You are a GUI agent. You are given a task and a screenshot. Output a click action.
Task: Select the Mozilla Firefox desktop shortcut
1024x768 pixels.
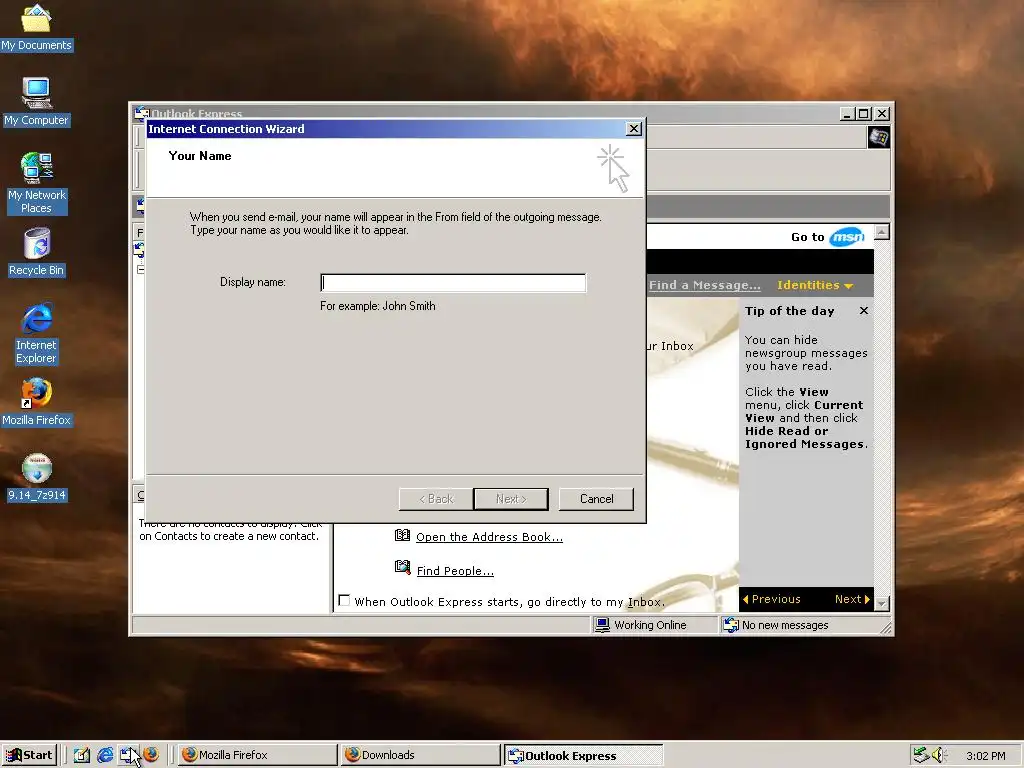[36, 403]
